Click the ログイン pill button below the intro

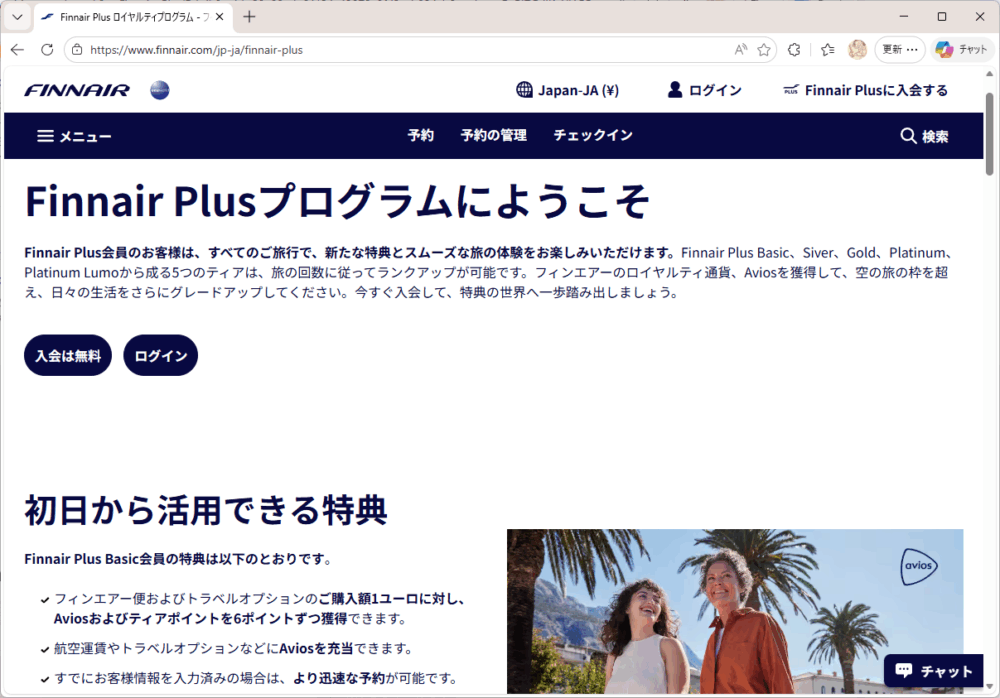click(160, 355)
